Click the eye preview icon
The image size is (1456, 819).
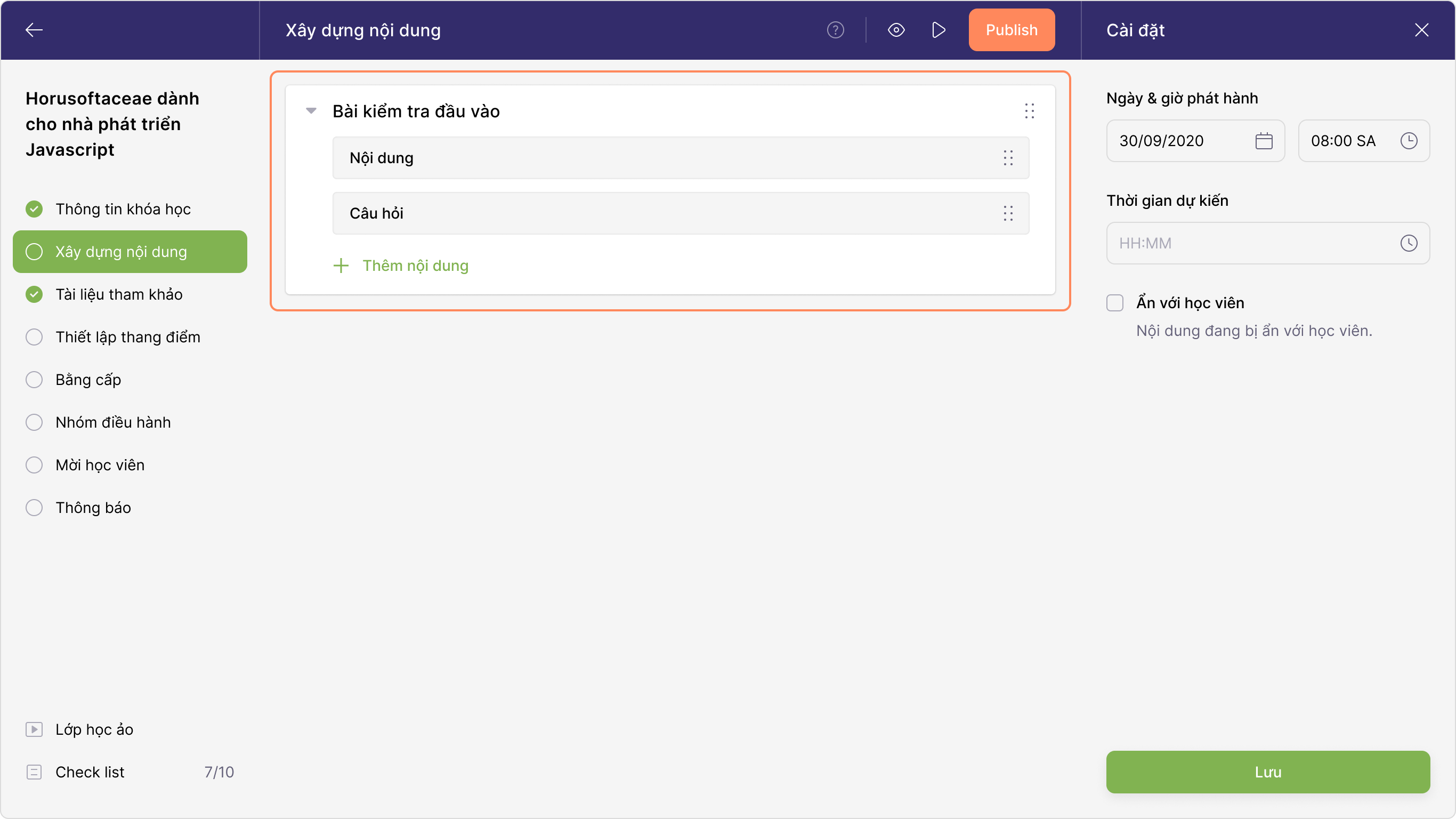(896, 30)
